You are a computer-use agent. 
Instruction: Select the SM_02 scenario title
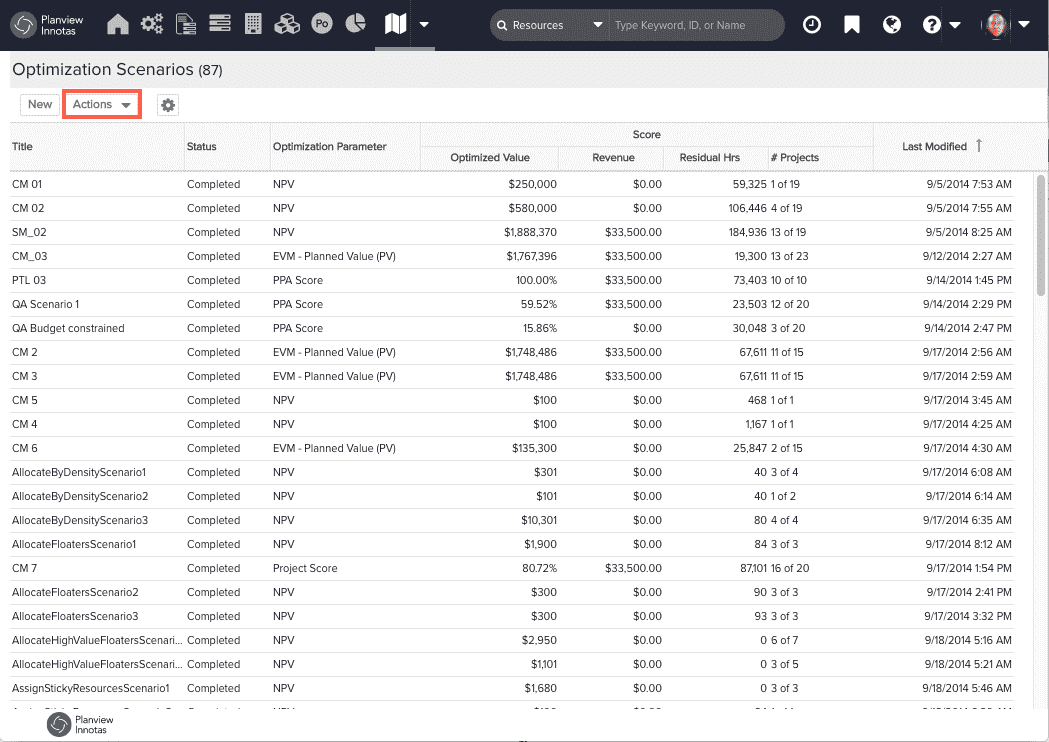pos(29,232)
